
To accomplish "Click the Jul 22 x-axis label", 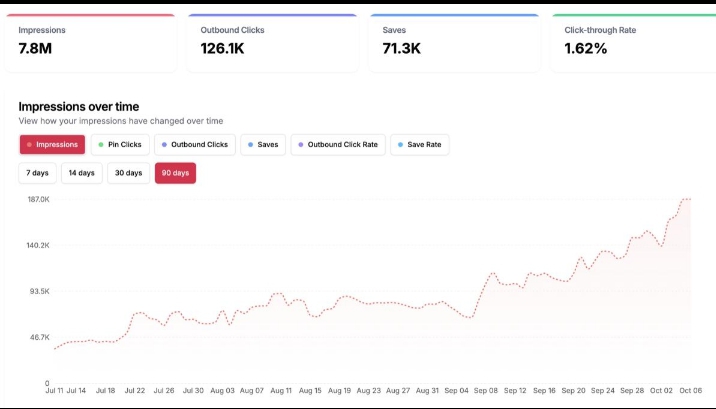I will [x=135, y=391].
